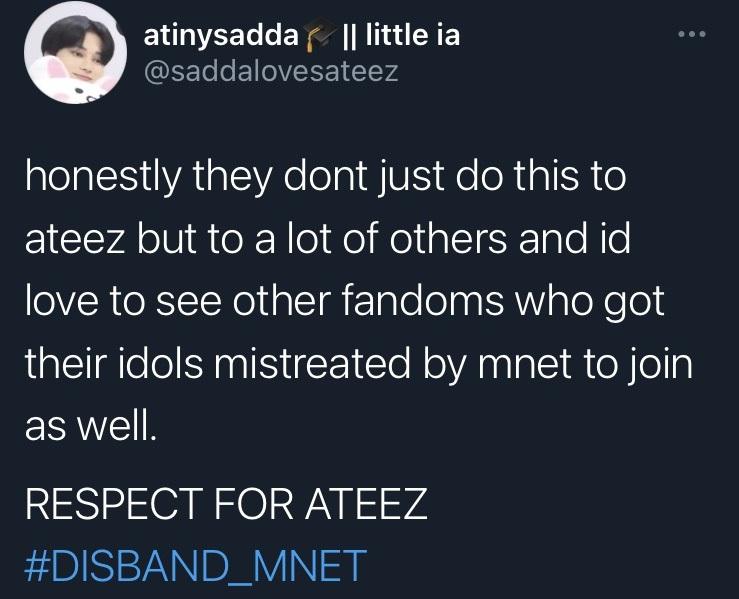Click the word 'others' in second line

pyautogui.click(x=450, y=238)
